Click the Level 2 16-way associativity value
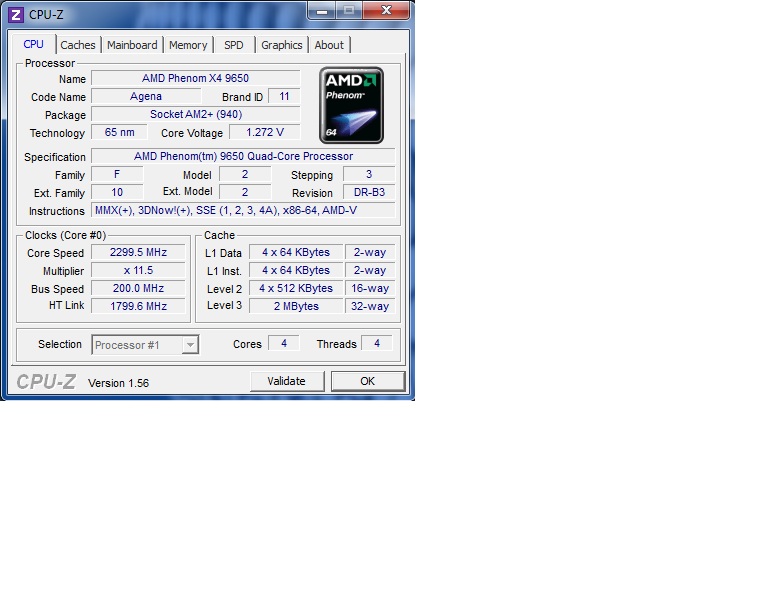Screen dimensions: 768x614 pos(370,288)
